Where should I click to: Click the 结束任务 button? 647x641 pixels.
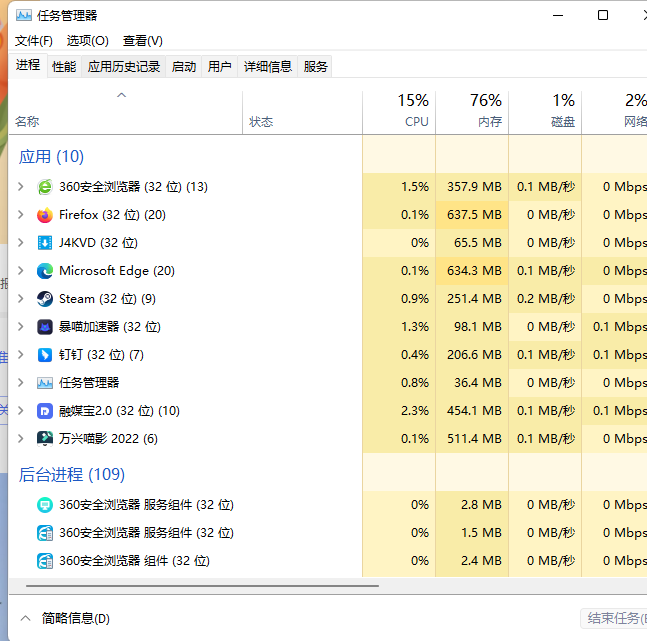614,618
